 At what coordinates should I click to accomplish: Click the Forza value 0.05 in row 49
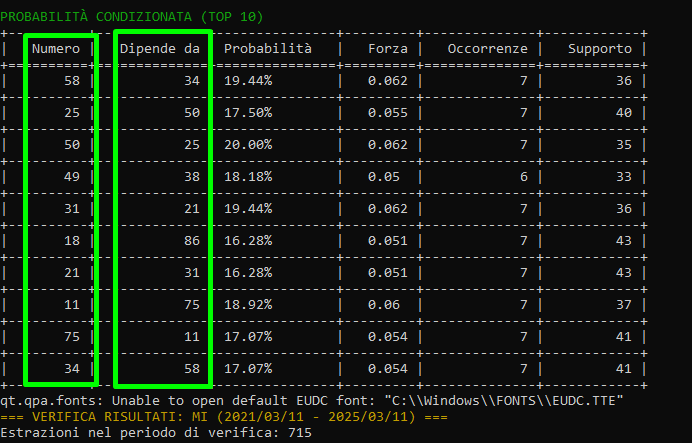384,176
